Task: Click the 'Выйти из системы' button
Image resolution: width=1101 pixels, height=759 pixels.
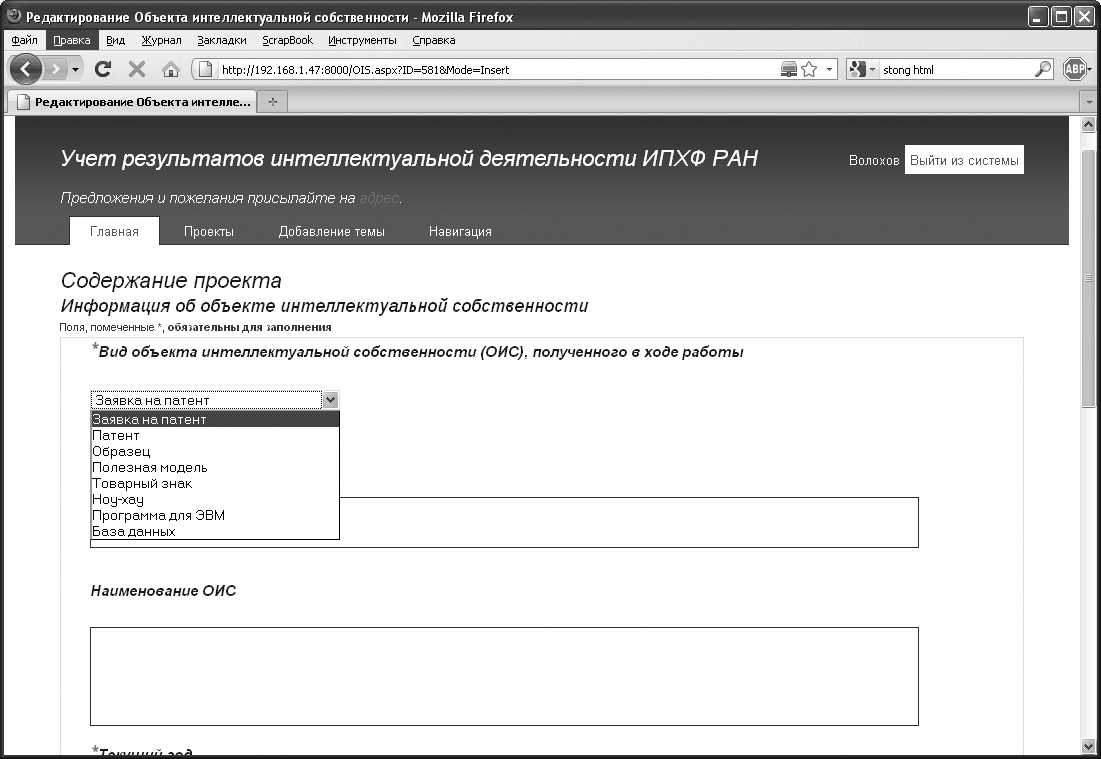Action: pyautogui.click(x=964, y=160)
